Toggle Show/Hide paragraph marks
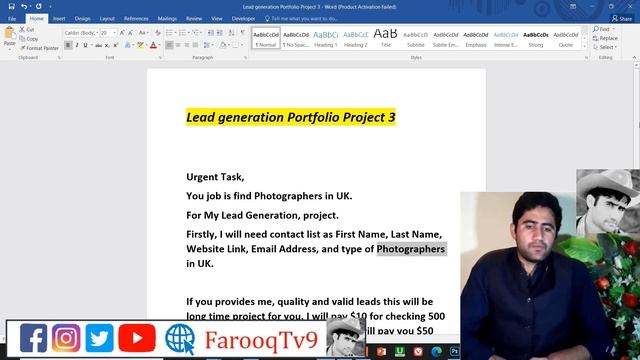Image resolution: width=640 pixels, height=360 pixels. pyautogui.click(x=243, y=33)
